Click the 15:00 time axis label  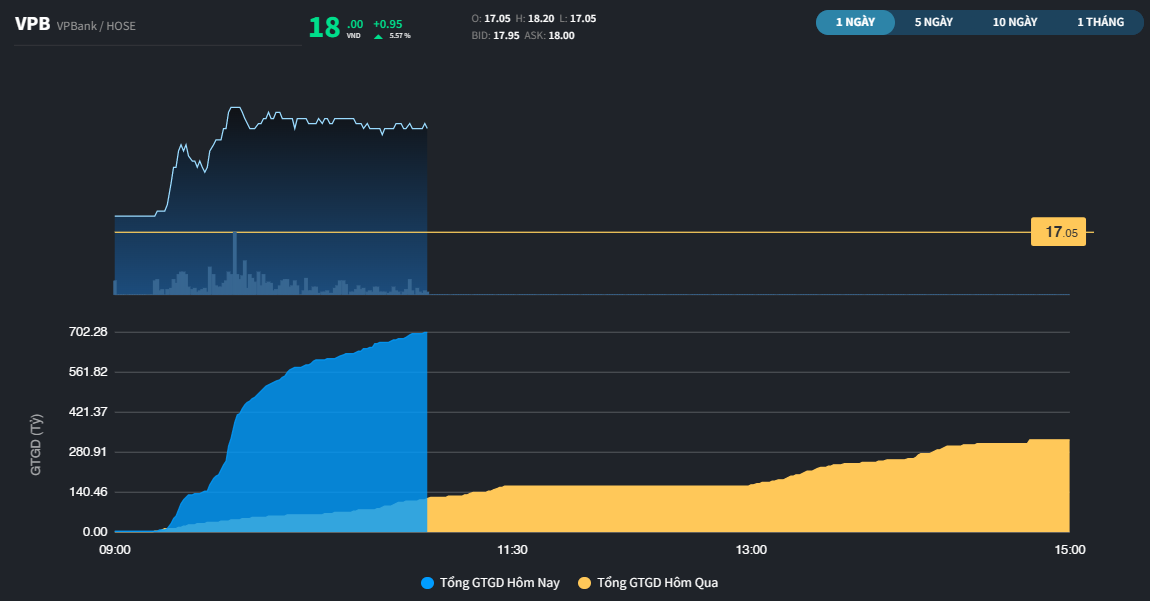coord(1070,550)
